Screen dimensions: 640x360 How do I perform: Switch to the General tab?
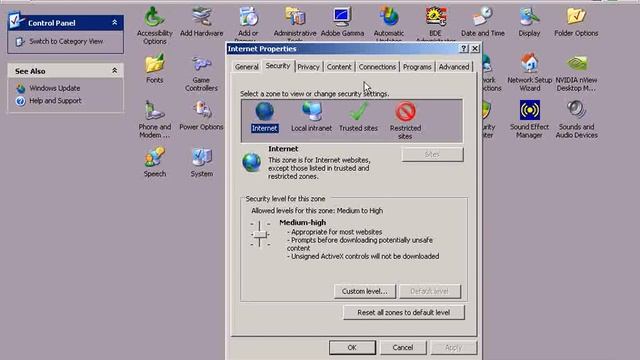click(x=247, y=67)
